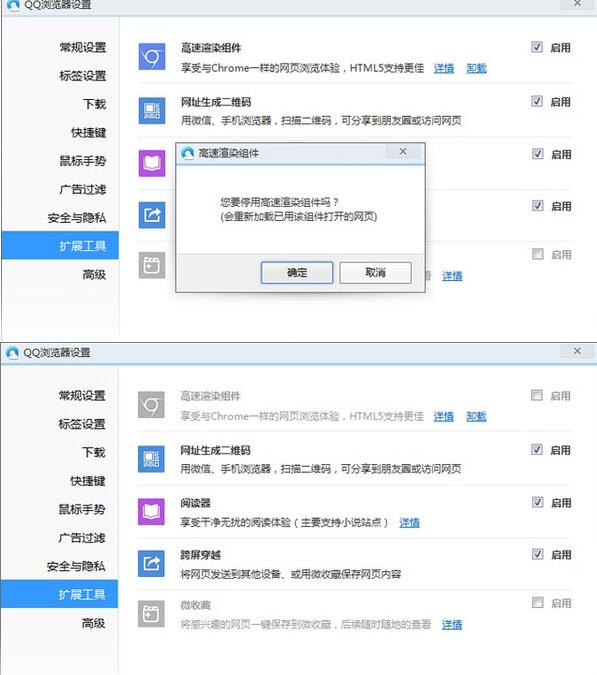This screenshot has height=675, width=597.
Task: Click dialog message 您要停用高速渲染组件吗？
Action: 280,201
